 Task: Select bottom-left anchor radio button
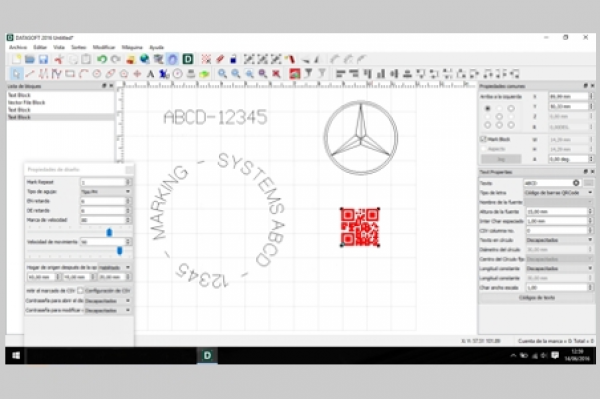[x=488, y=125]
